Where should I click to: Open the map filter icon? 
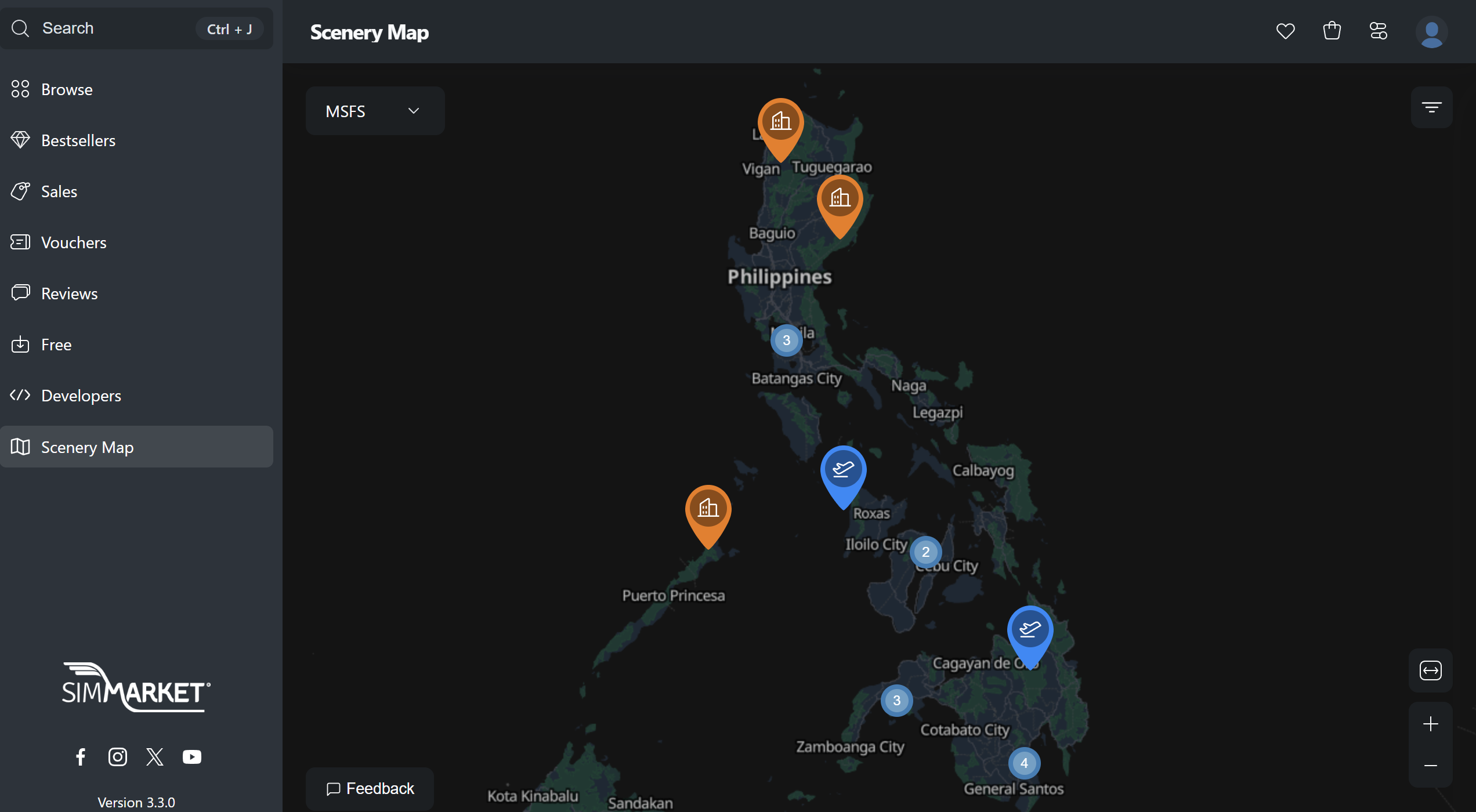(x=1431, y=107)
